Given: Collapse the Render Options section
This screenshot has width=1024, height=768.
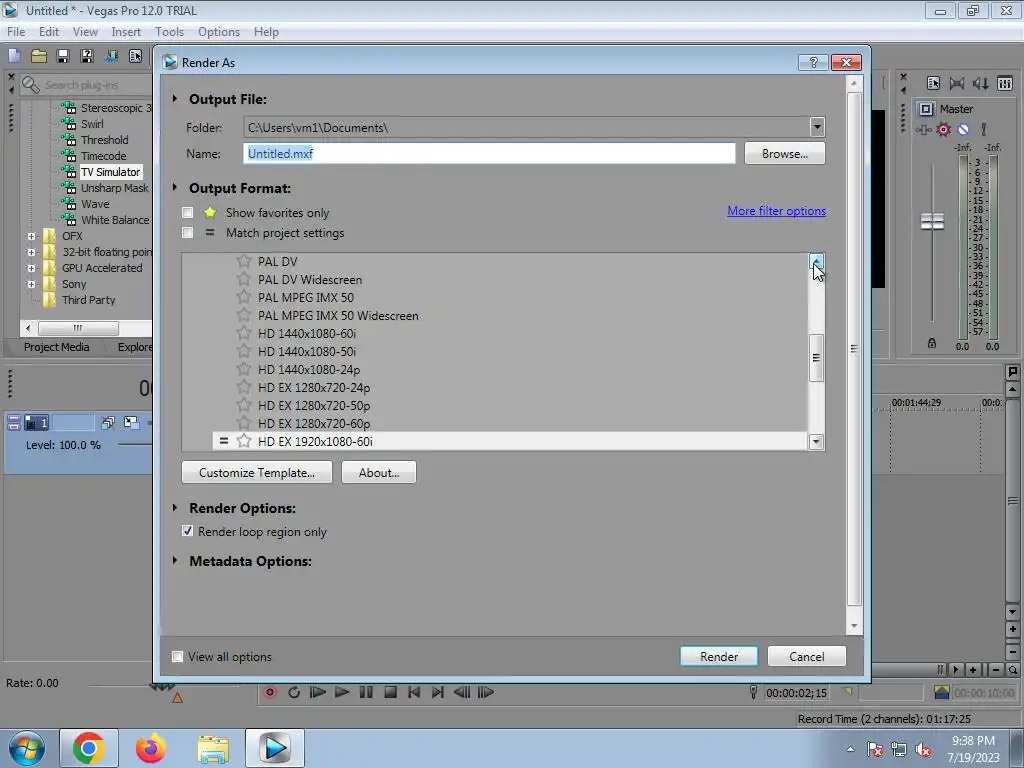Looking at the screenshot, I should pos(175,507).
